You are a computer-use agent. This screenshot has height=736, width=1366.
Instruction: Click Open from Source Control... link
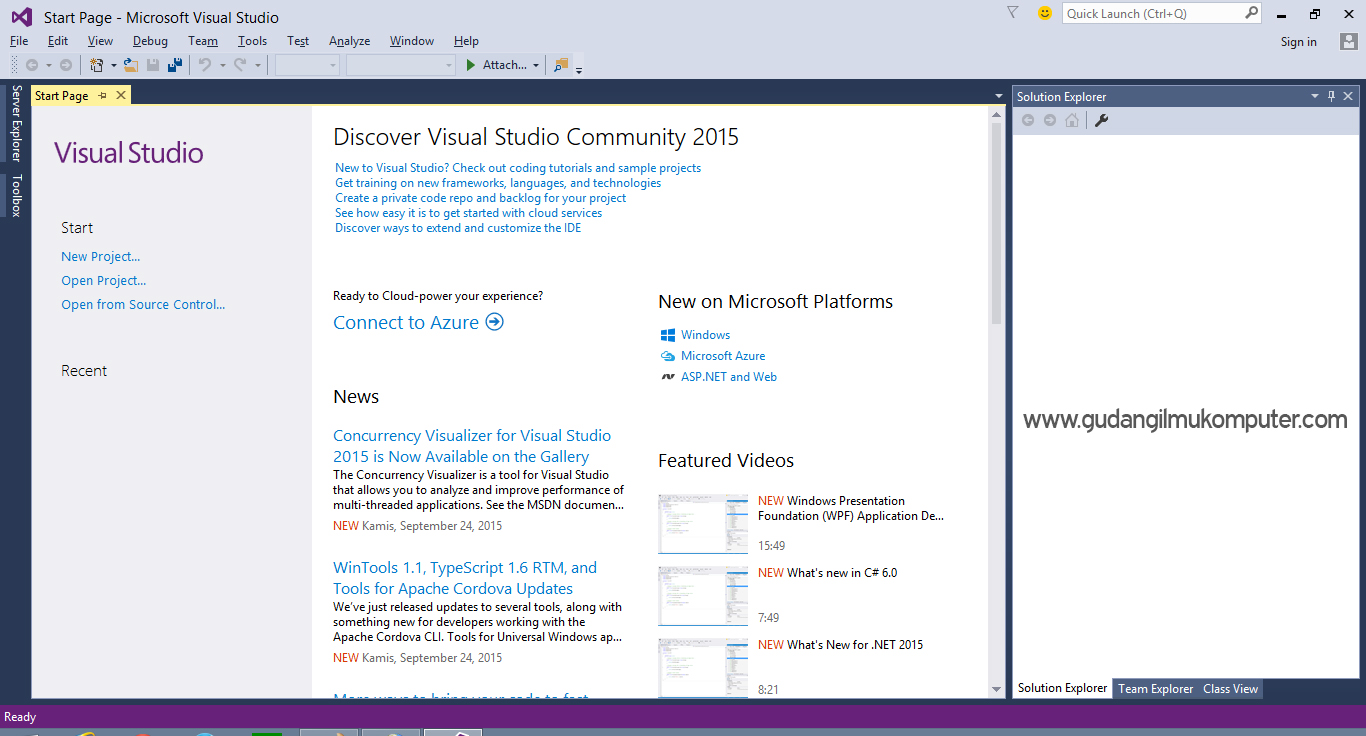[143, 305]
